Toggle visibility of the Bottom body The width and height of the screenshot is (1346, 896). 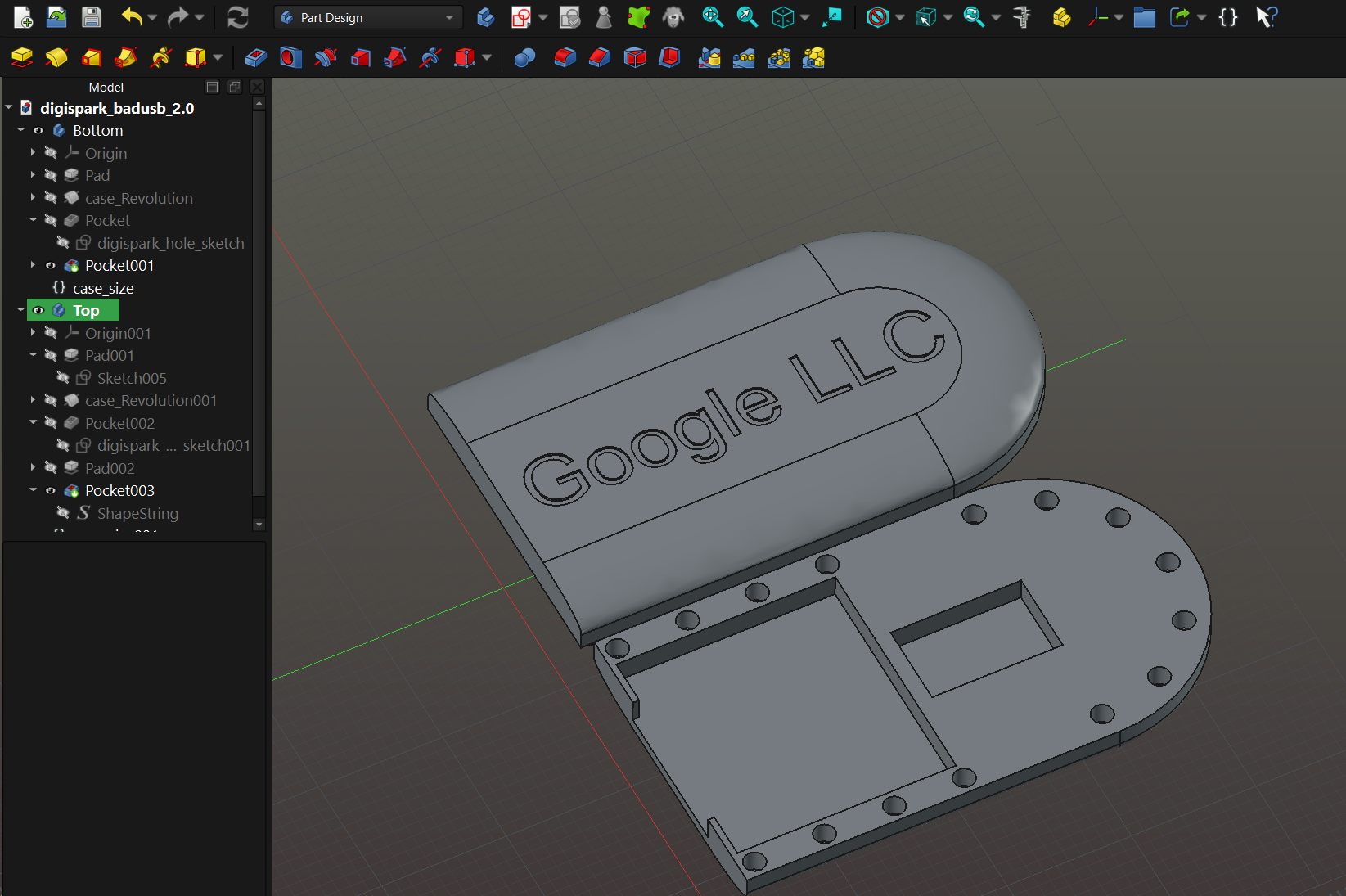(x=38, y=130)
